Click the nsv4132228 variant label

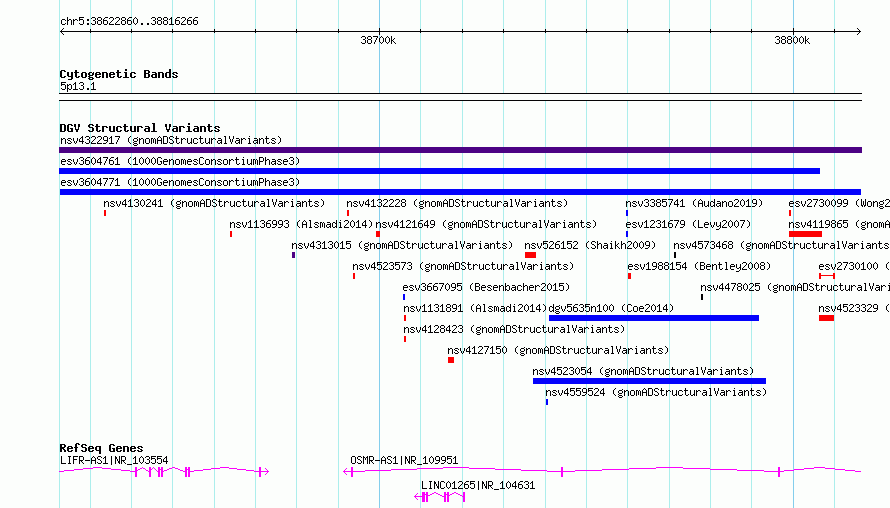(457, 203)
